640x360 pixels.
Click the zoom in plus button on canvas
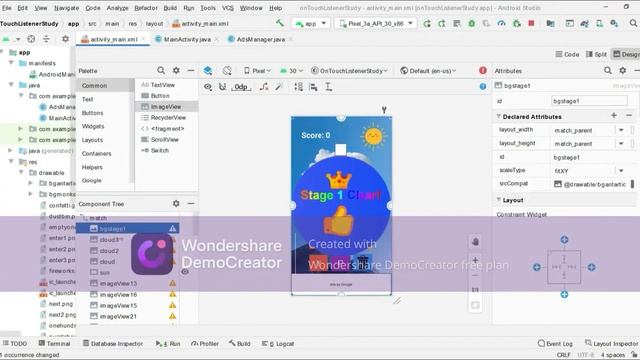(475, 260)
